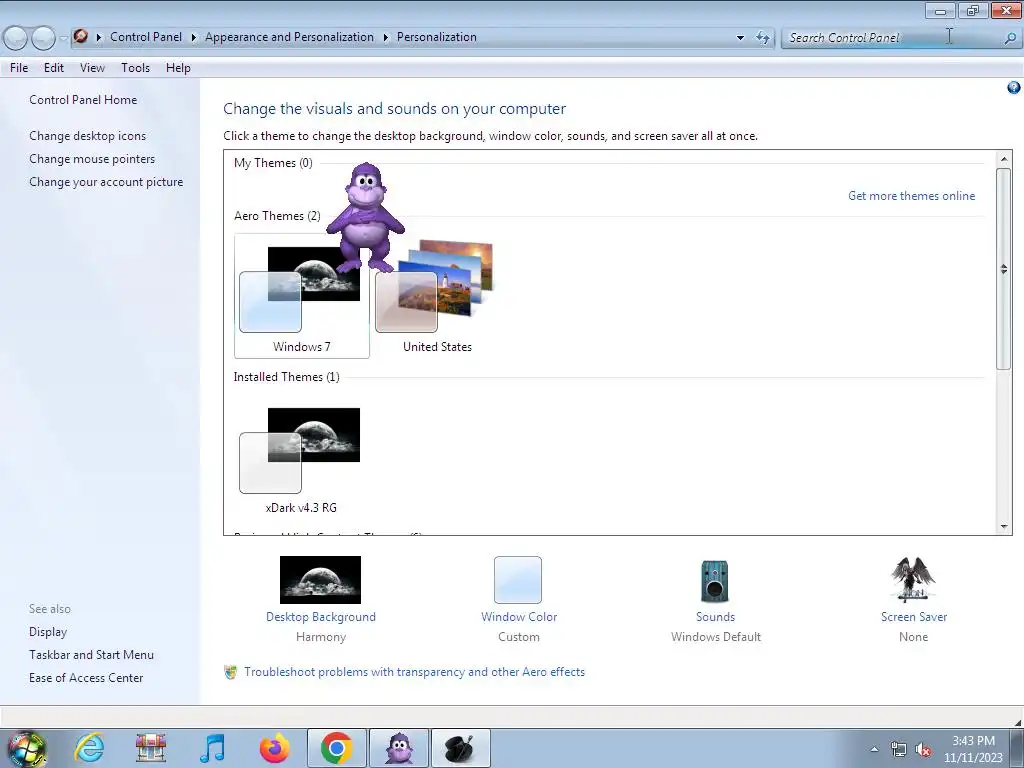Open the blue Help question mark icon

coord(1014,88)
